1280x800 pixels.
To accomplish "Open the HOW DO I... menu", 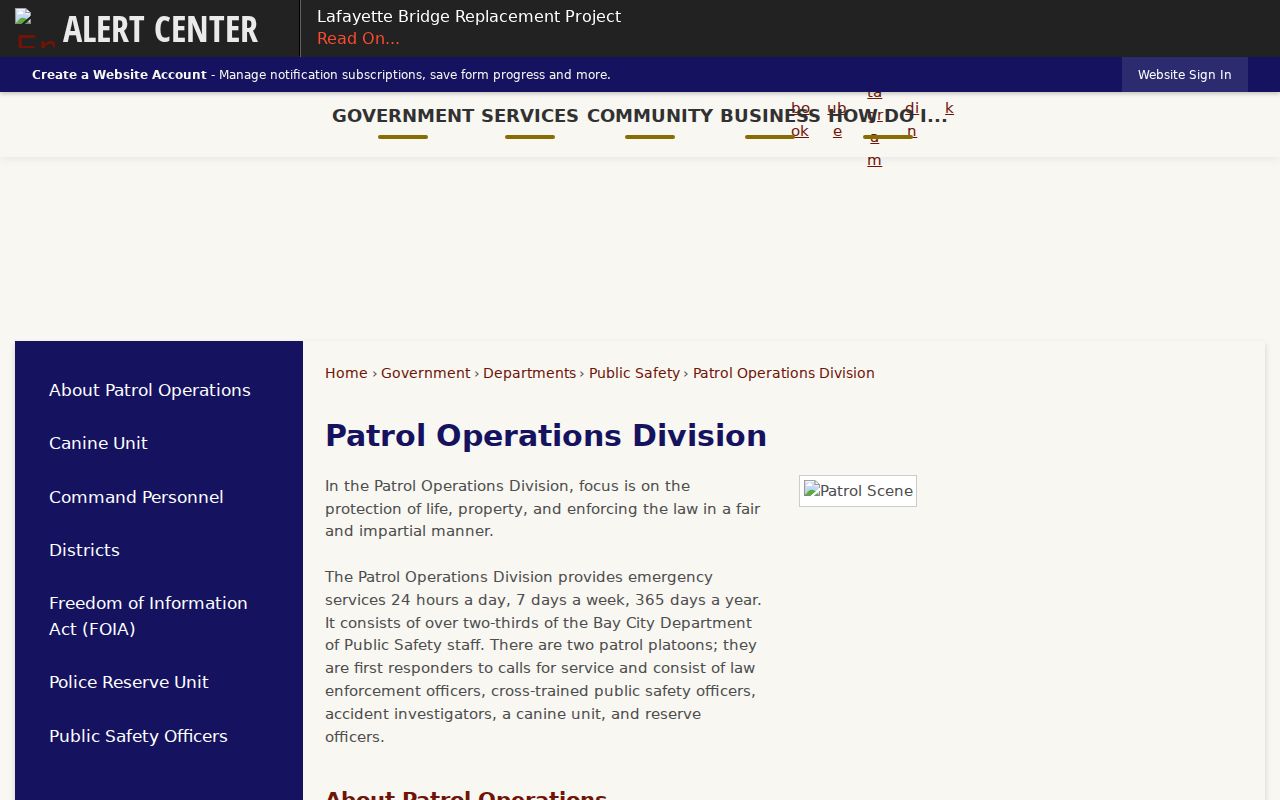I will pyautogui.click(x=888, y=116).
